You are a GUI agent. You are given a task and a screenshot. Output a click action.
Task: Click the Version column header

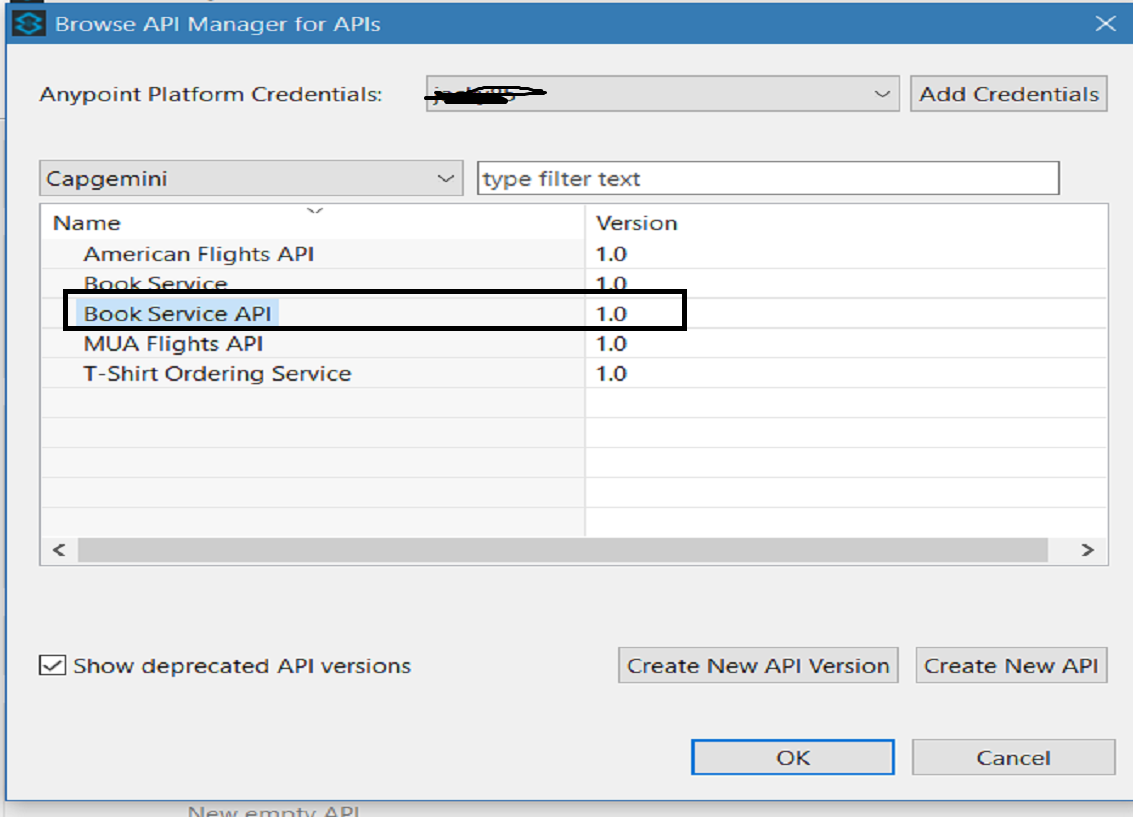point(636,223)
